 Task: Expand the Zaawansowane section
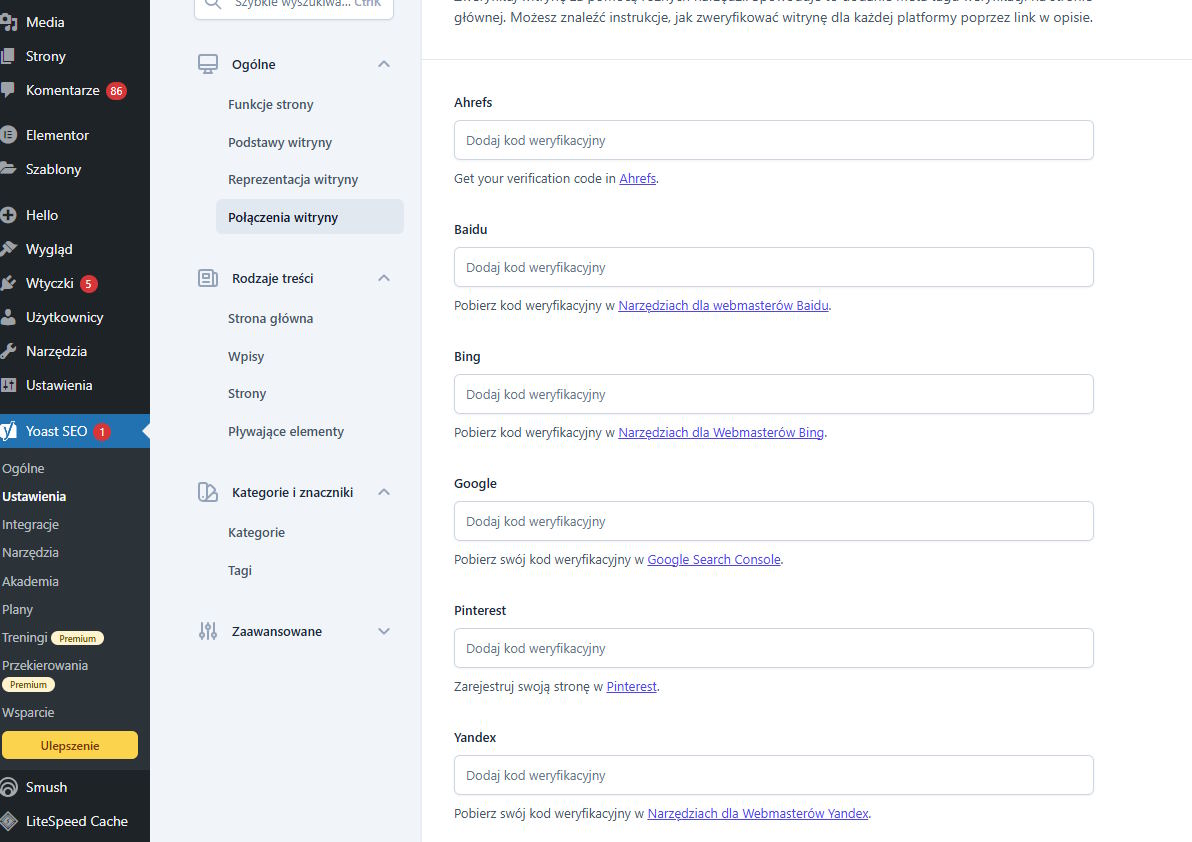(383, 631)
